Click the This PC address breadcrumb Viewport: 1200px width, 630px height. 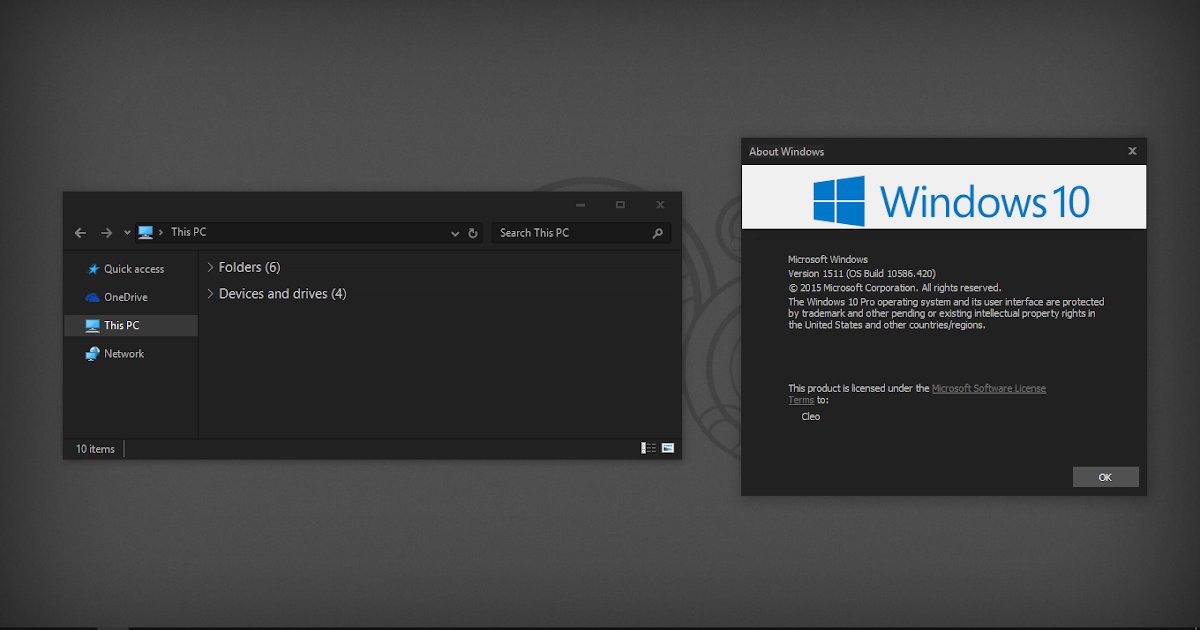coord(188,232)
